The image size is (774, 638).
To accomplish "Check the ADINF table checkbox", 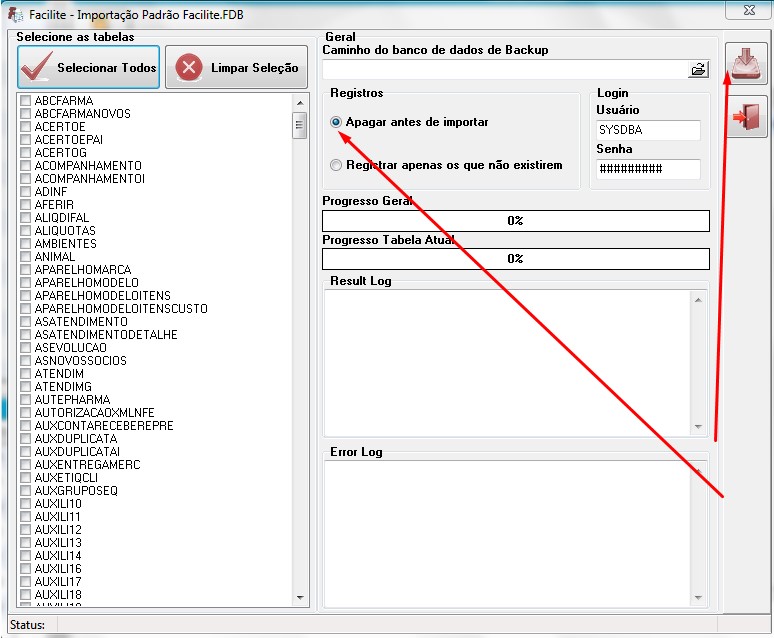I will pos(25,192).
